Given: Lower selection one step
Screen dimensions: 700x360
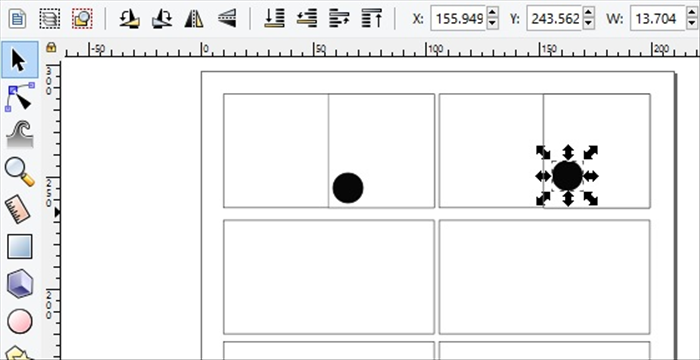Looking at the screenshot, I should pyautogui.click(x=307, y=19).
